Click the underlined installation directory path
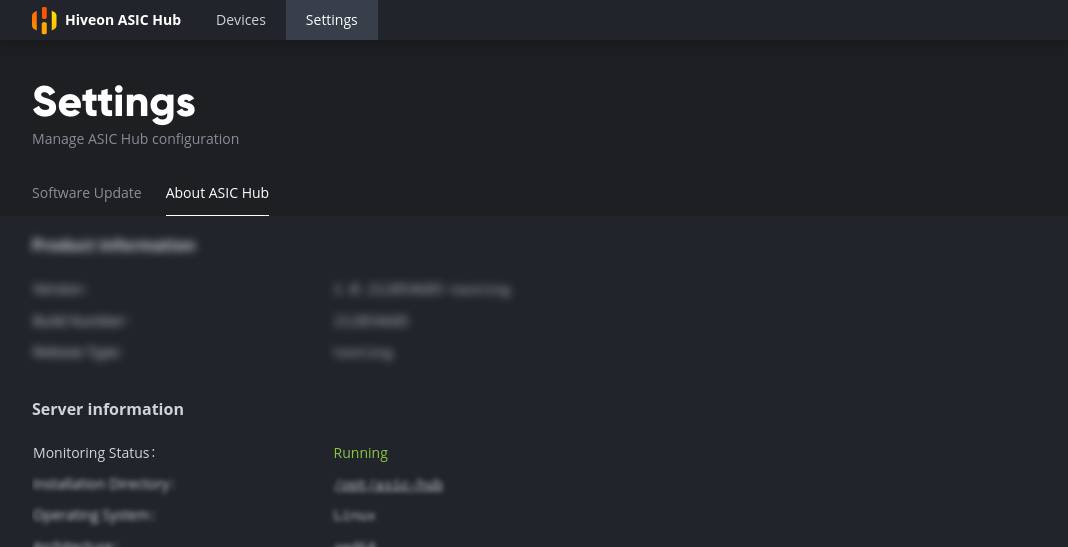The width and height of the screenshot is (1068, 547). pos(388,485)
